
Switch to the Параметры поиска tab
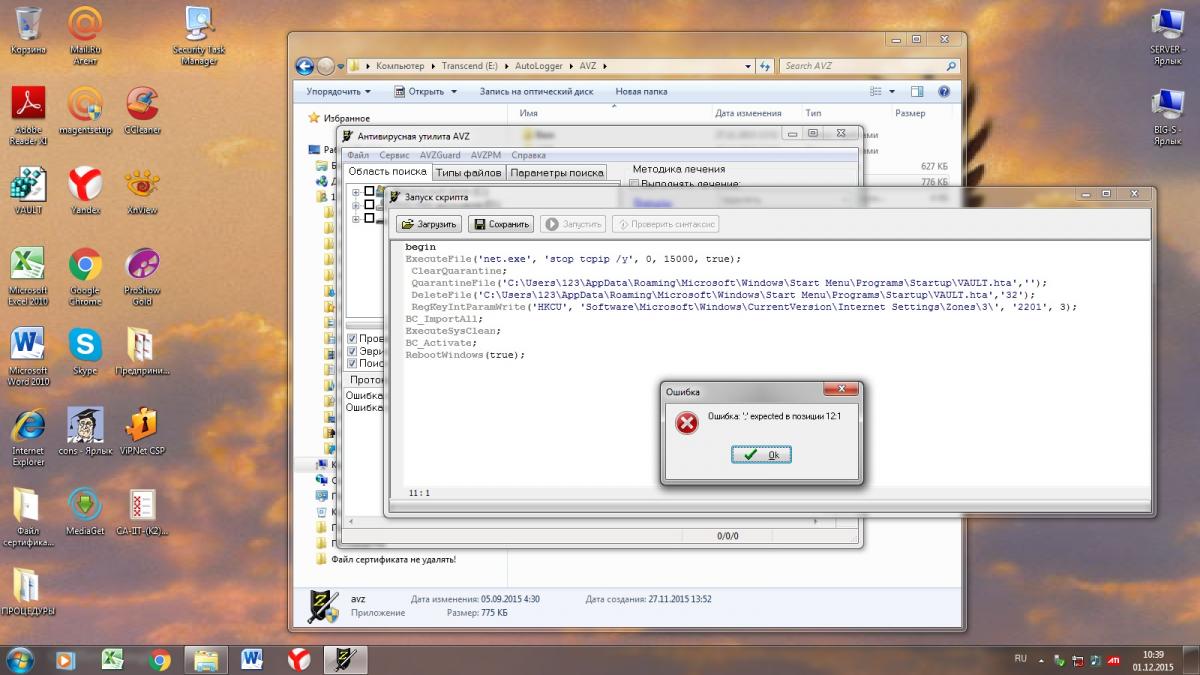557,172
